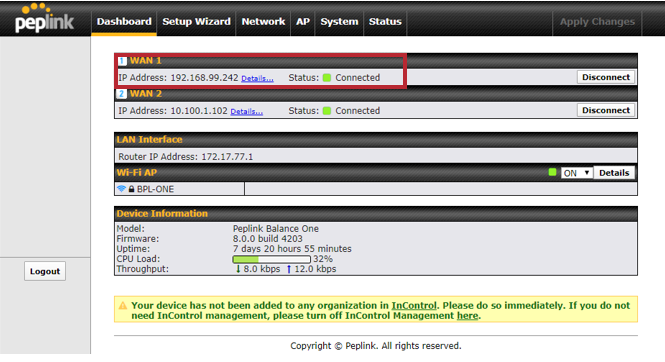665x362 pixels.
Task: Click the LAN Interface header
Action: point(149,139)
